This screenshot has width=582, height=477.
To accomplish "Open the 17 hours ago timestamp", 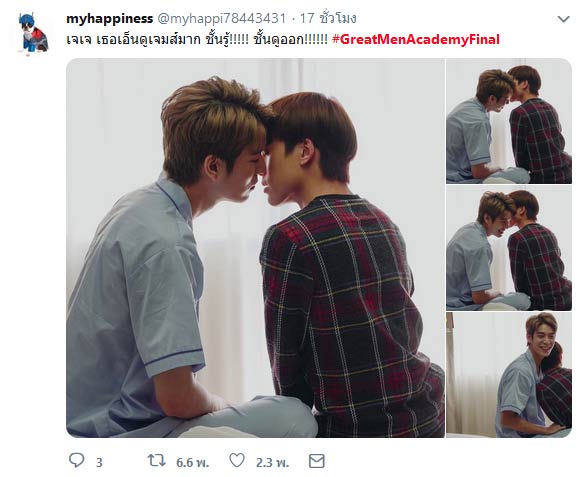I will (x=328, y=18).
